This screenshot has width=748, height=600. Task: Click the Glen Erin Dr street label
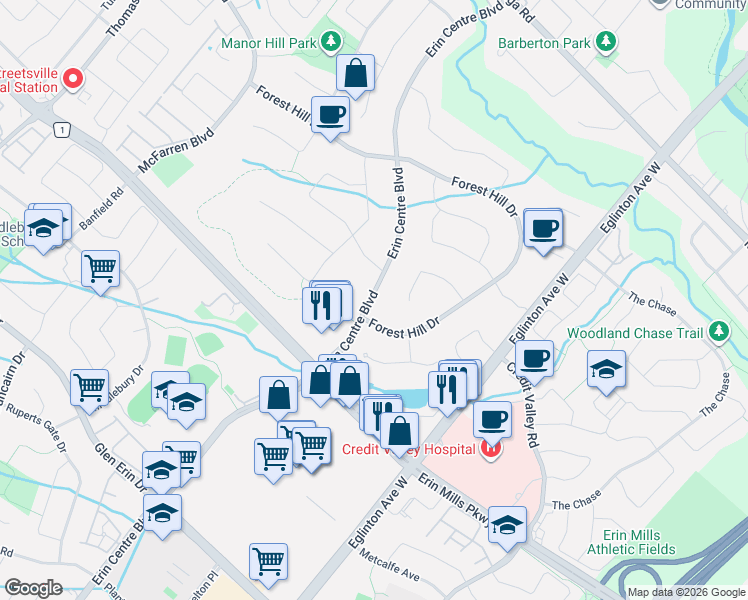120,468
